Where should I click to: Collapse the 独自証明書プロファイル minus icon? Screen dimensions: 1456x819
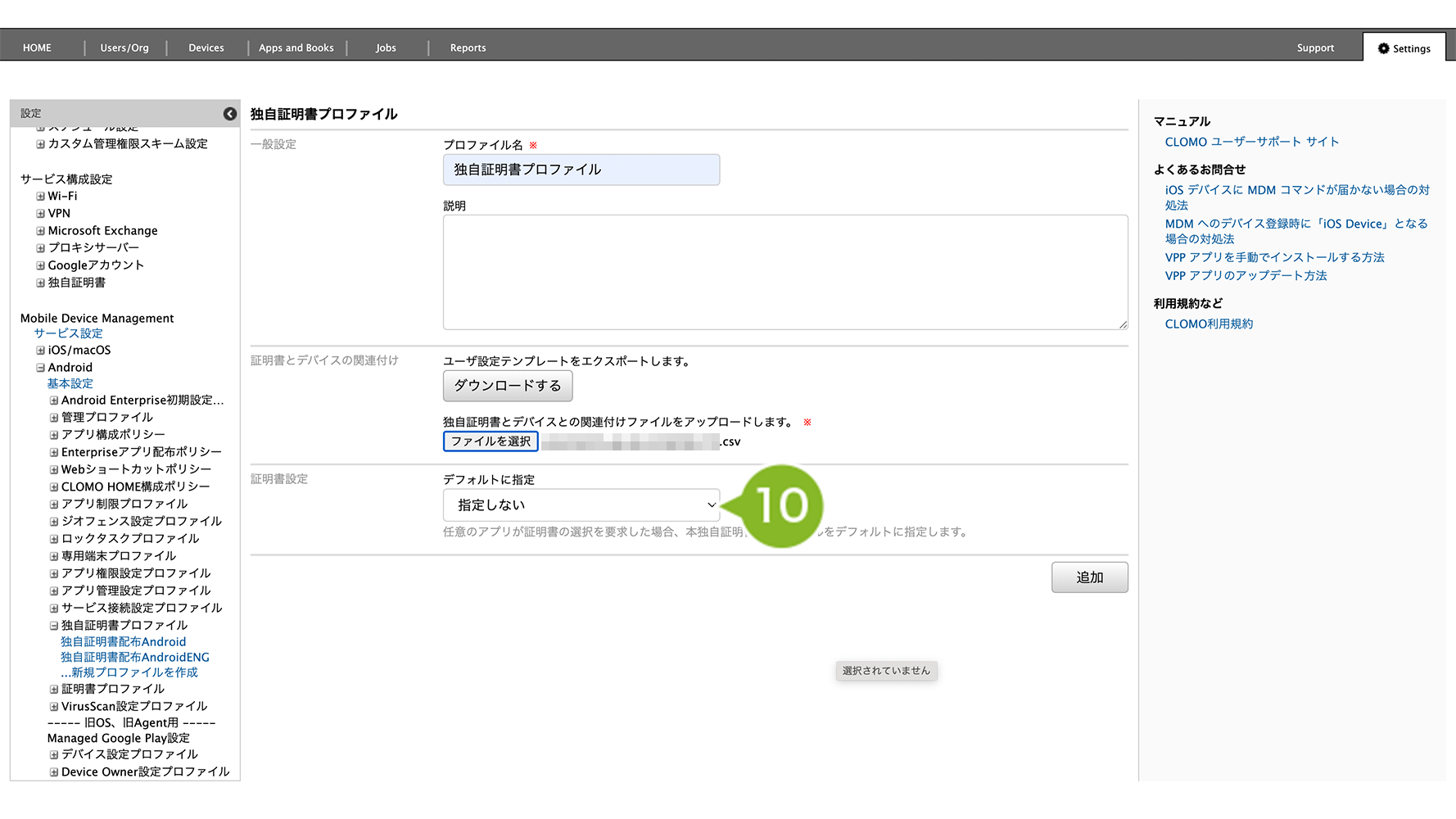coord(54,626)
